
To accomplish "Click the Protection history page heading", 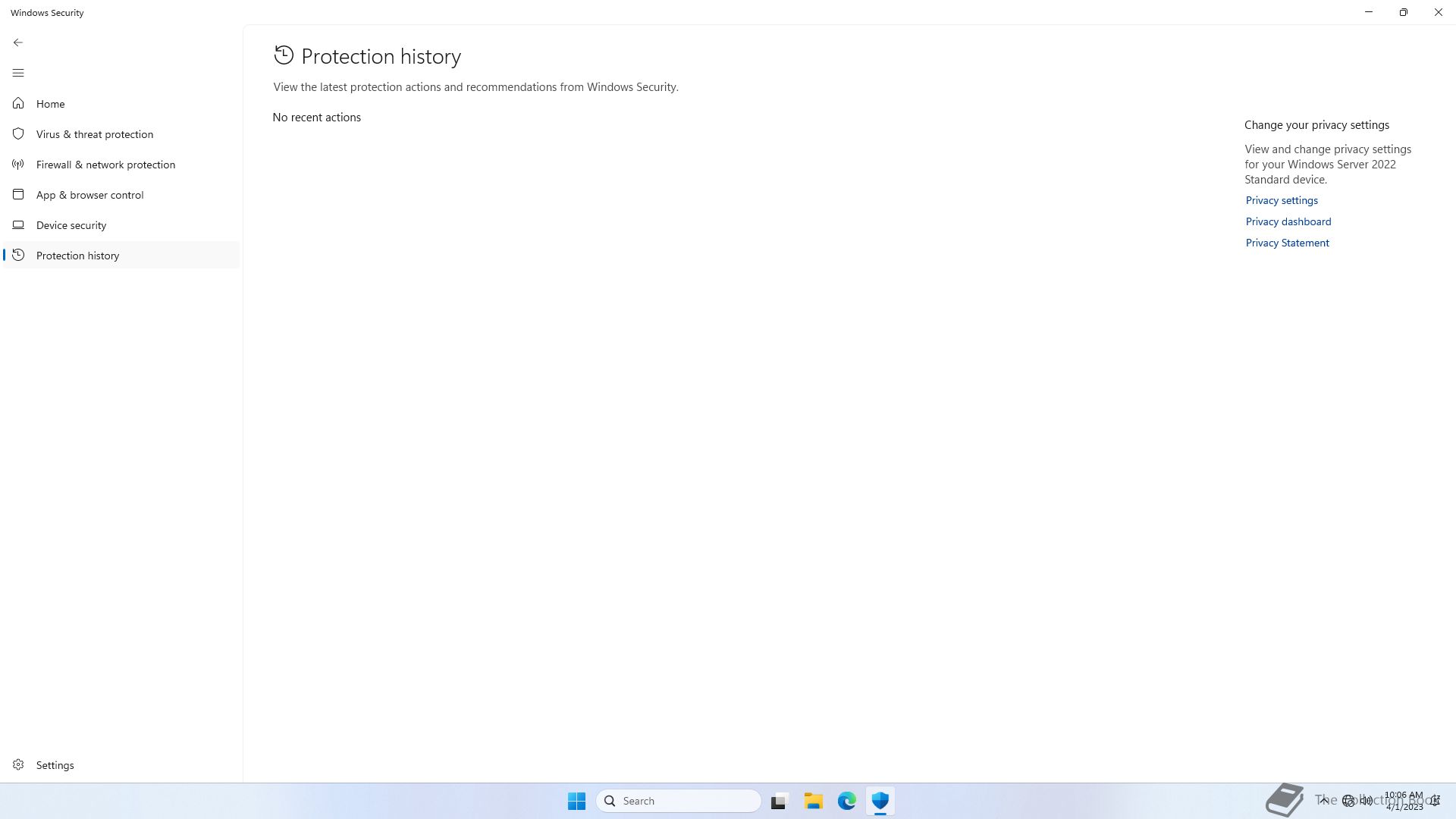I will point(381,57).
